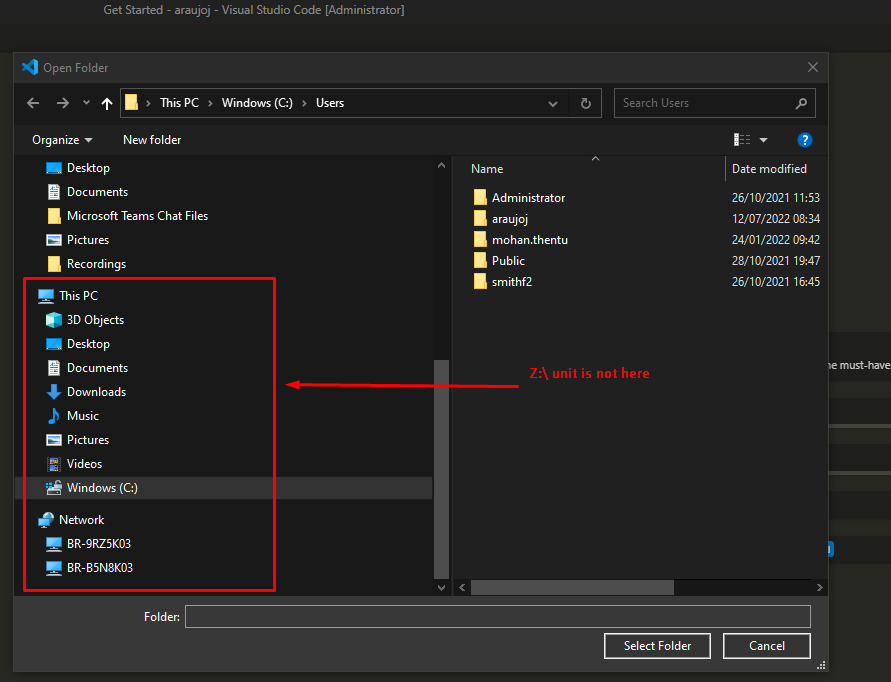Click the Videos film icon
The width and height of the screenshot is (891, 682).
pos(54,464)
